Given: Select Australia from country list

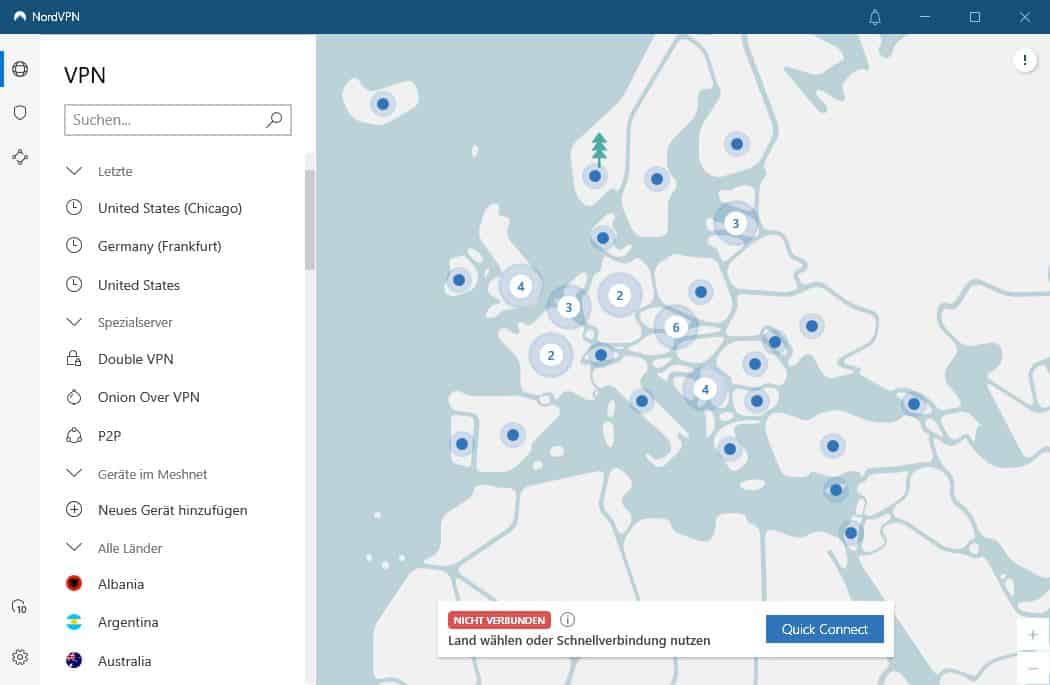Looking at the screenshot, I should tap(125, 661).
